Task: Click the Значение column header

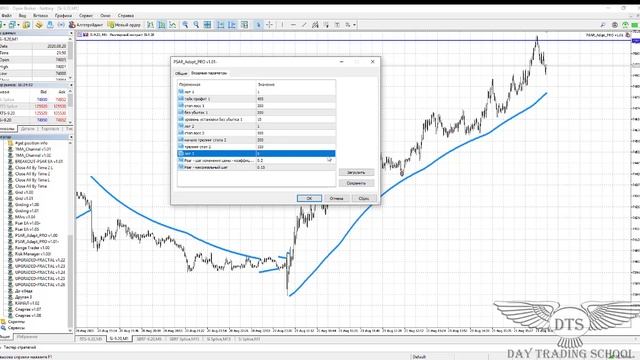Action: (296, 84)
